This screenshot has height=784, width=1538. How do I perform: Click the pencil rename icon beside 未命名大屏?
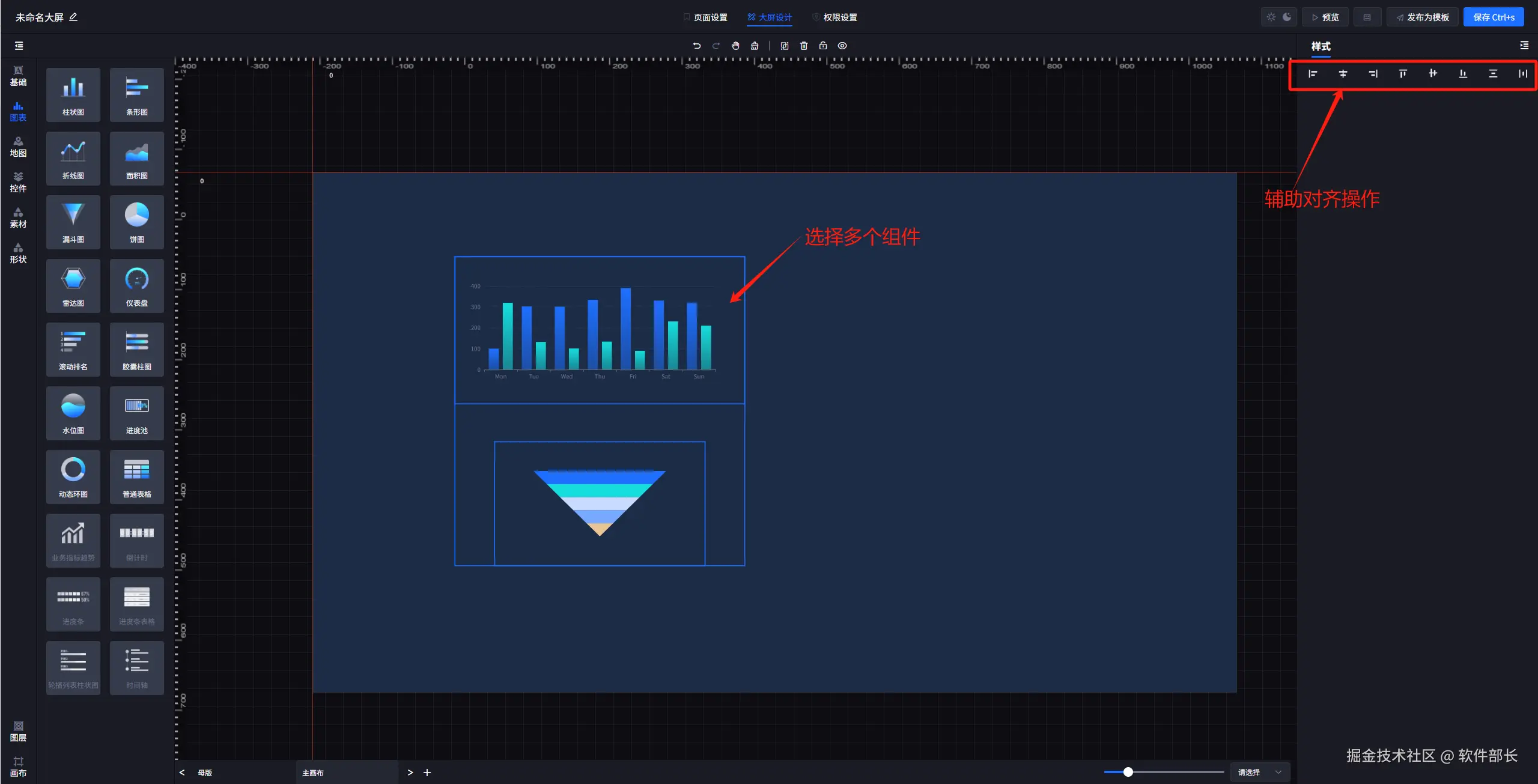73,17
